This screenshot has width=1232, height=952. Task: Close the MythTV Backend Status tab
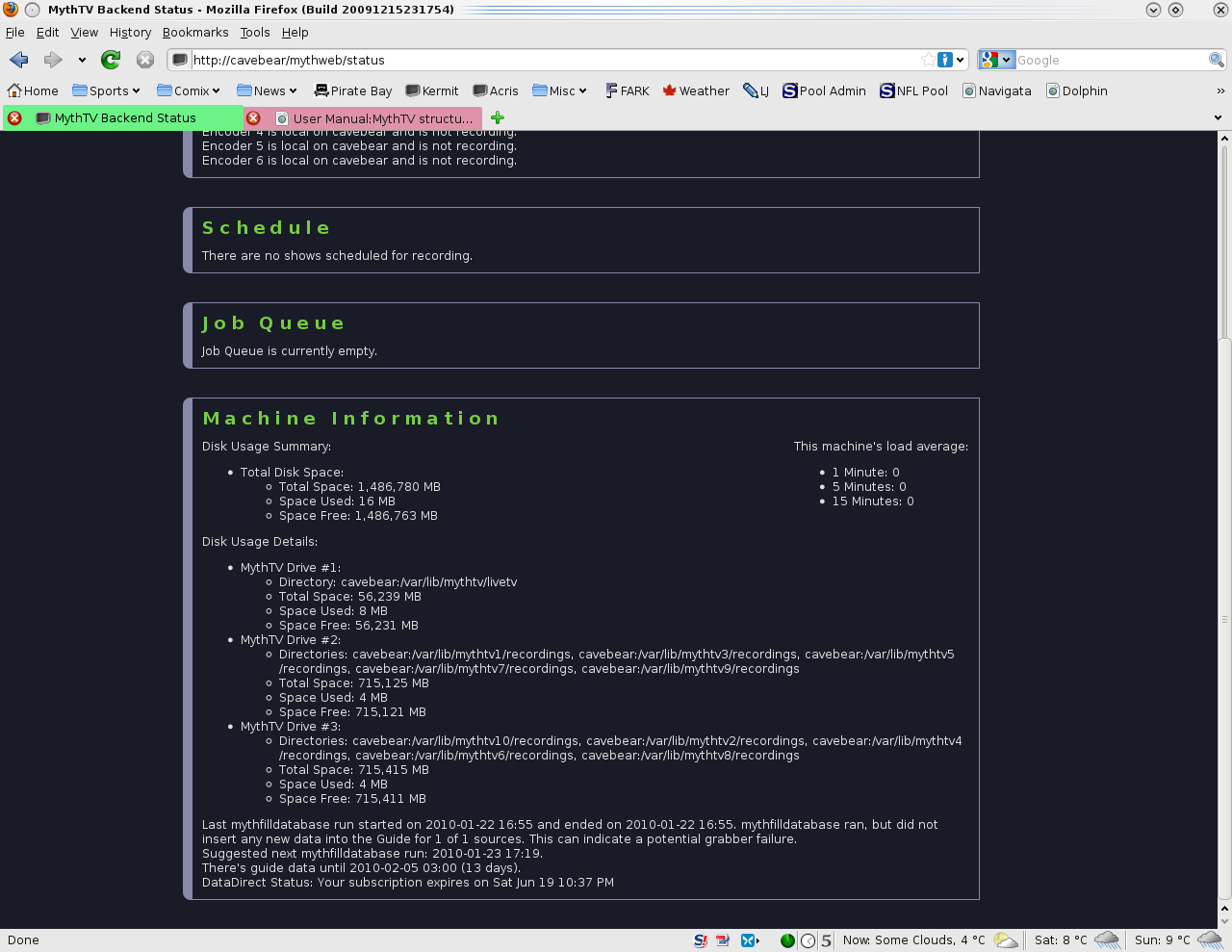(14, 117)
